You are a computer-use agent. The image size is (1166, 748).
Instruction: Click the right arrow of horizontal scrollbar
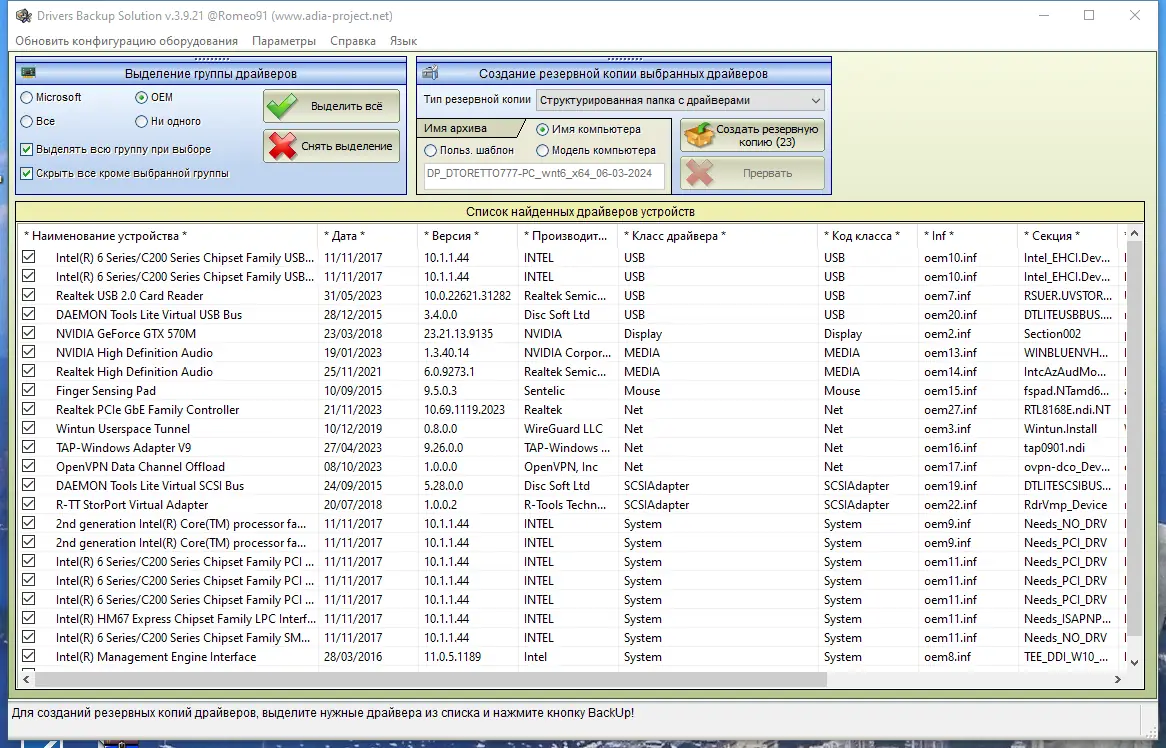click(x=1118, y=680)
